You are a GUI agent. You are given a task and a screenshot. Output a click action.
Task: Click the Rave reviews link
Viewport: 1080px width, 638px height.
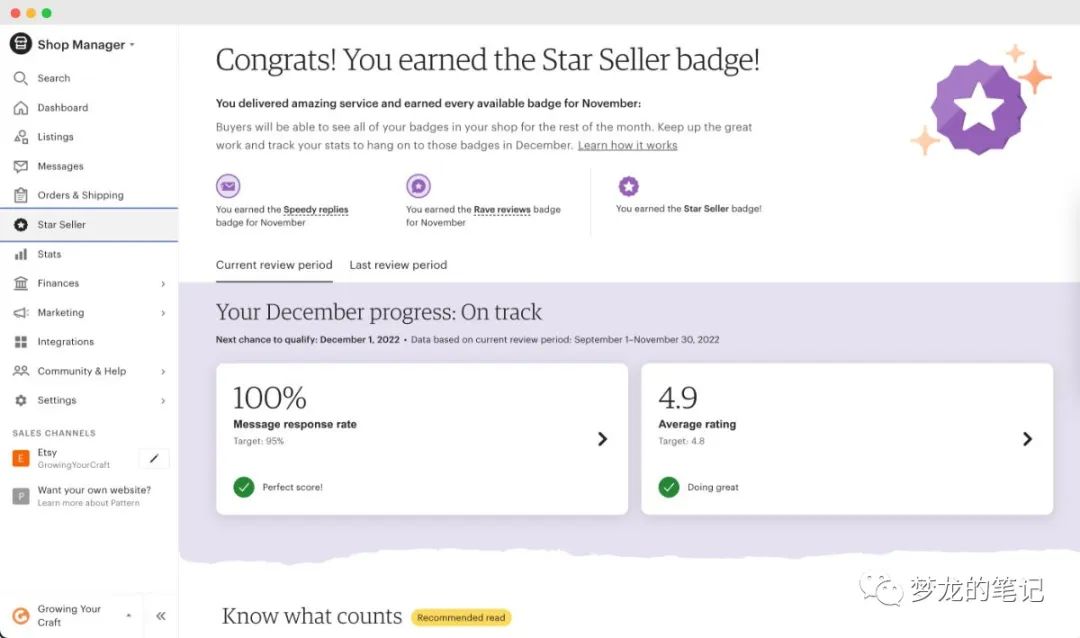[502, 209]
